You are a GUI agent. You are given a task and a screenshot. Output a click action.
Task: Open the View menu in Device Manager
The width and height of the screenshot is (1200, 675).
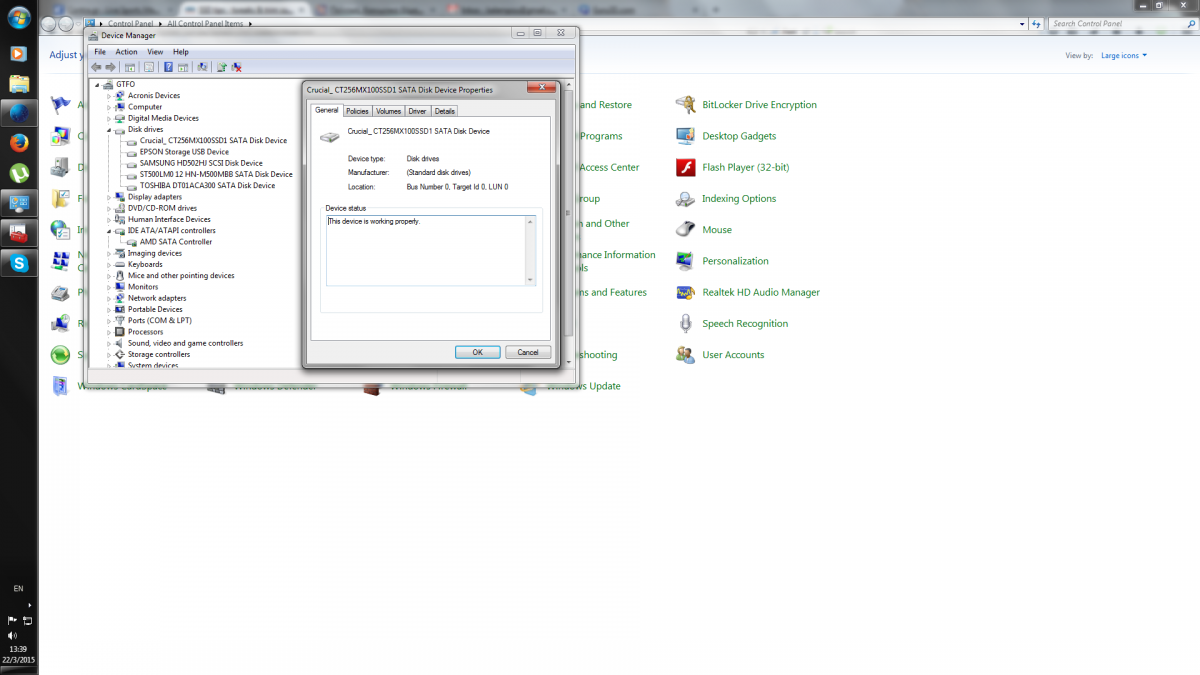pyautogui.click(x=155, y=52)
